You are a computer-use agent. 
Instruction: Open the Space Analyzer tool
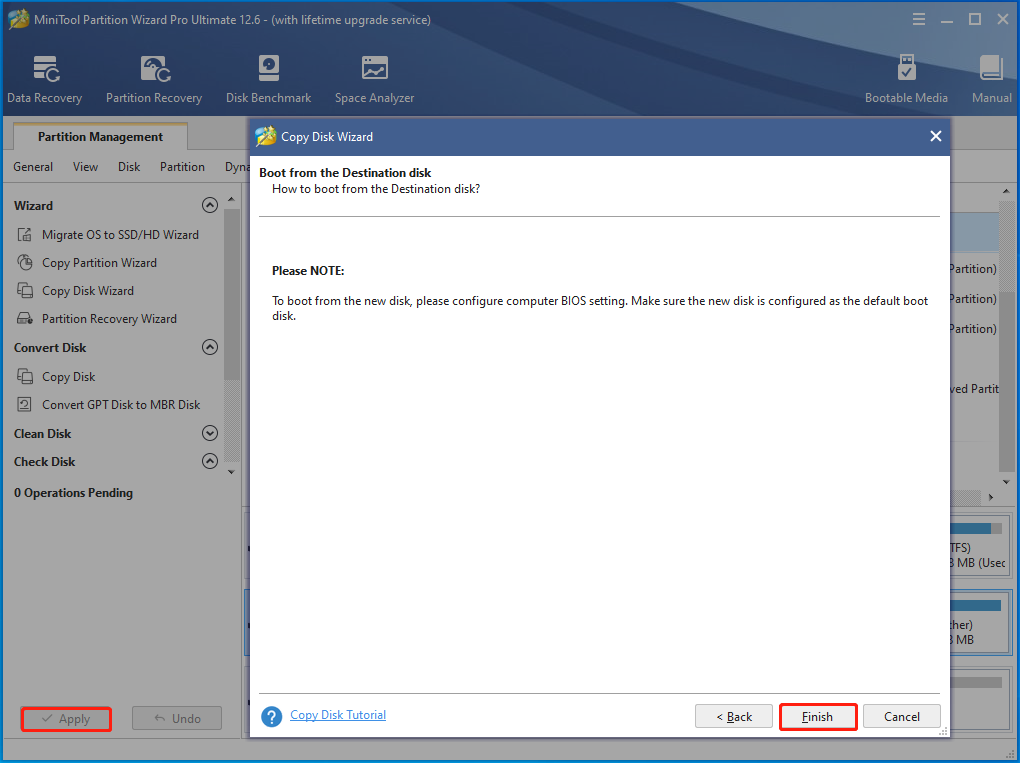(x=374, y=79)
